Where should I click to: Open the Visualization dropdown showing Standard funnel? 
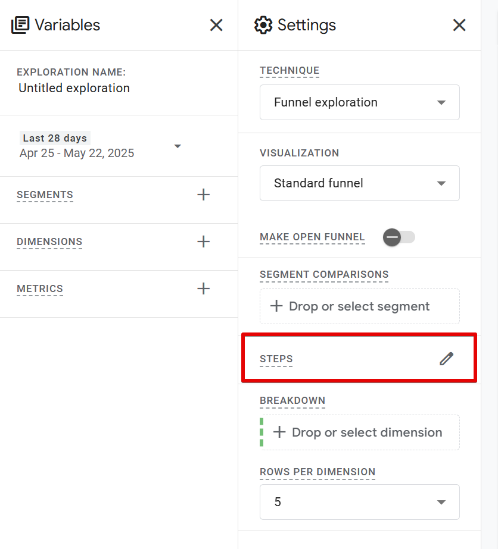(x=360, y=183)
